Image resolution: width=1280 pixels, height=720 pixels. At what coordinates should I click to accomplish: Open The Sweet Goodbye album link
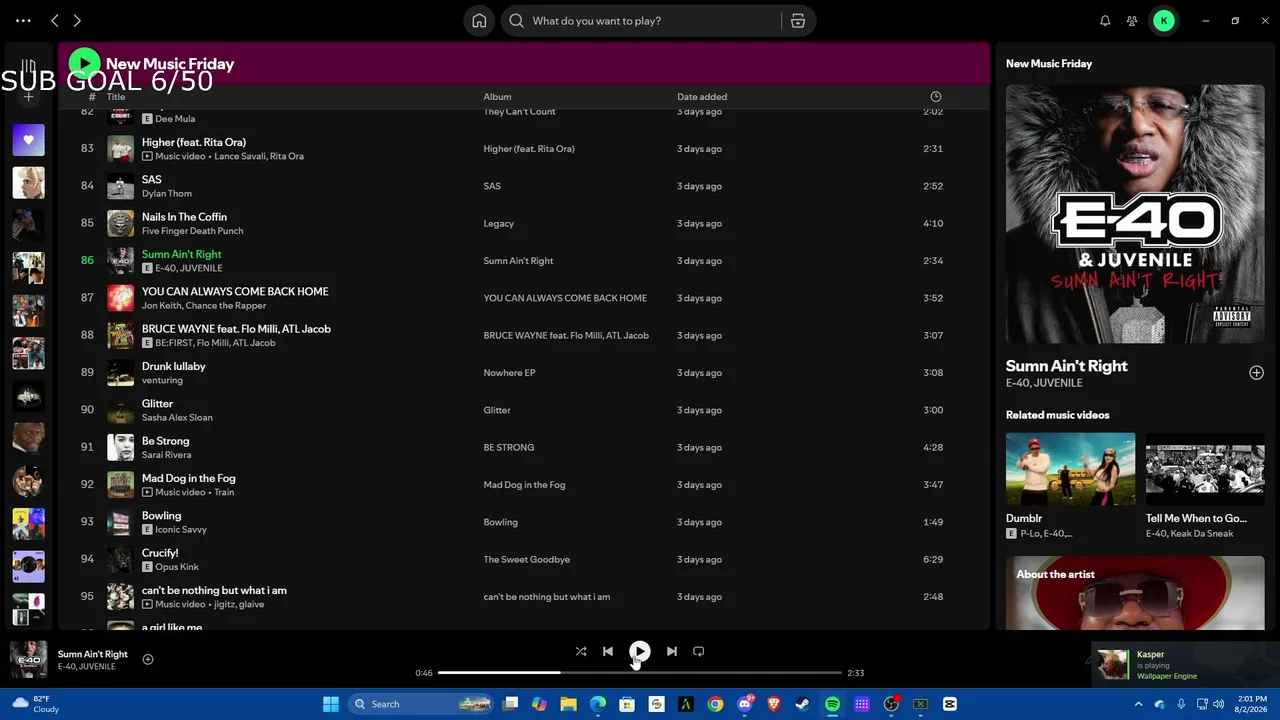[x=527, y=560]
